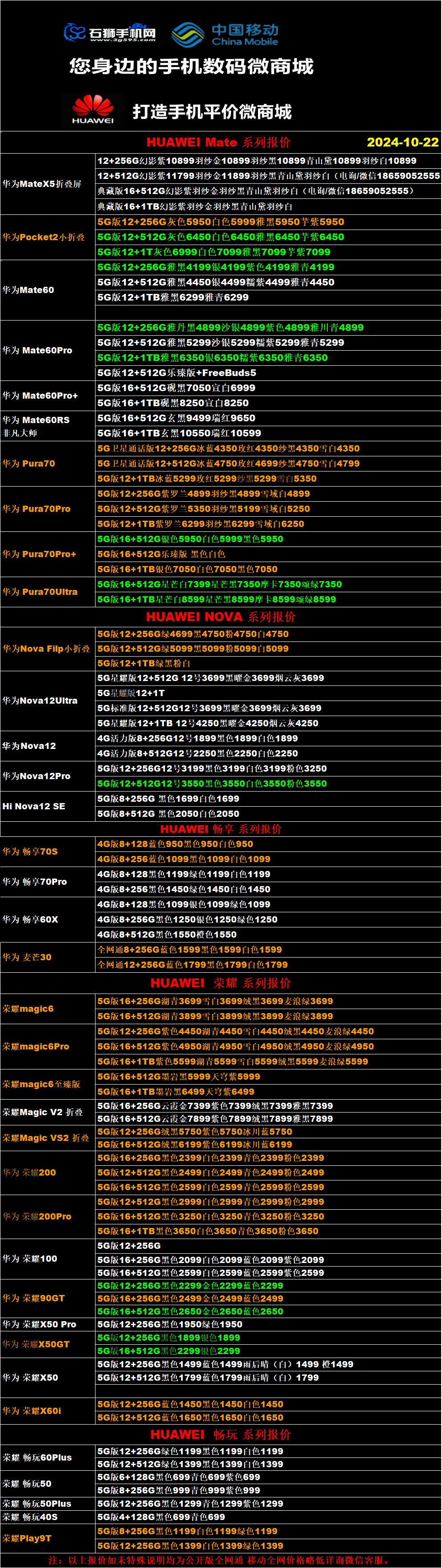Click the 华为Nova12Ultra model label

[x=40, y=701]
